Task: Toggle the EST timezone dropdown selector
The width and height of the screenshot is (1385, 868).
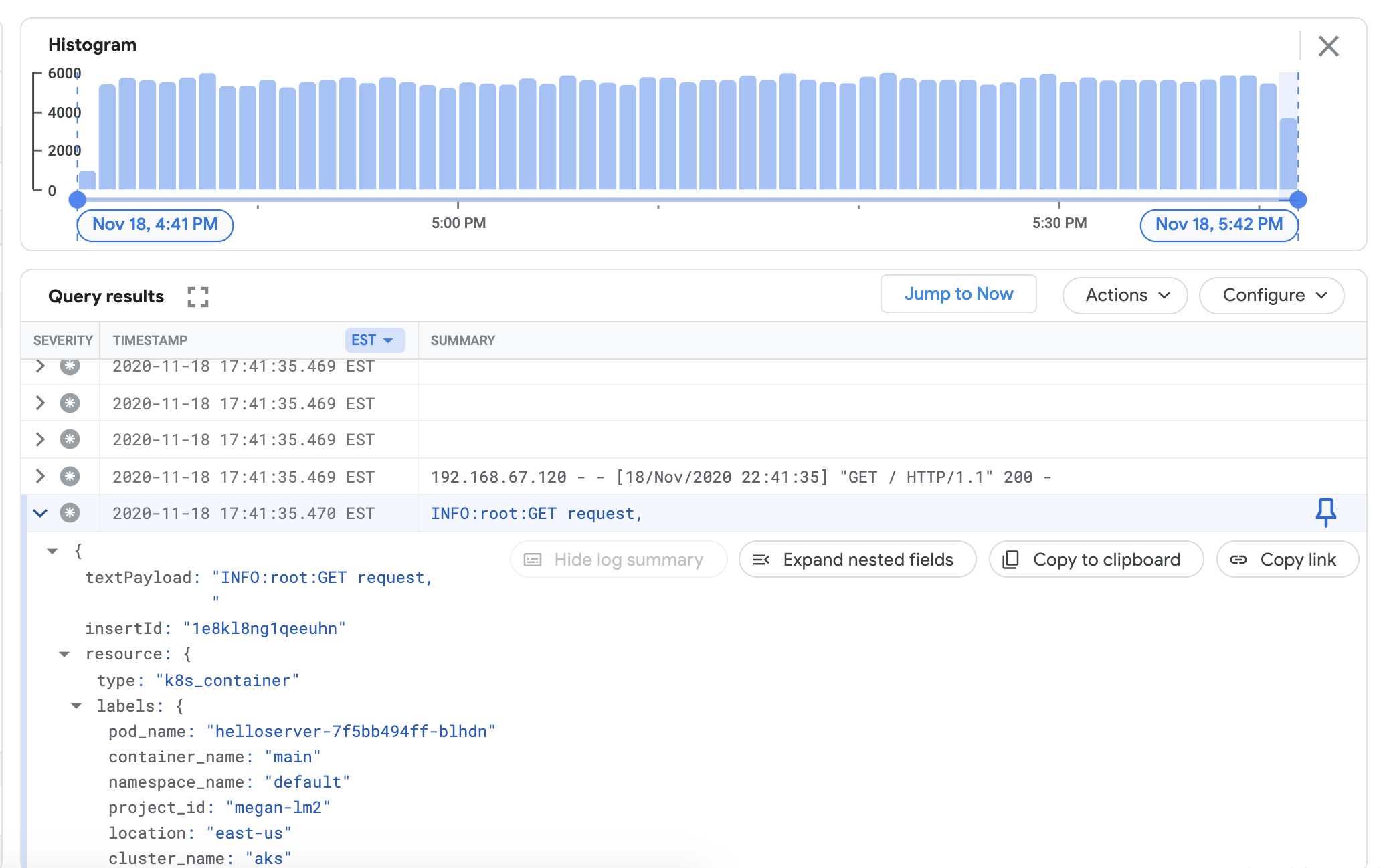Action: [372, 340]
